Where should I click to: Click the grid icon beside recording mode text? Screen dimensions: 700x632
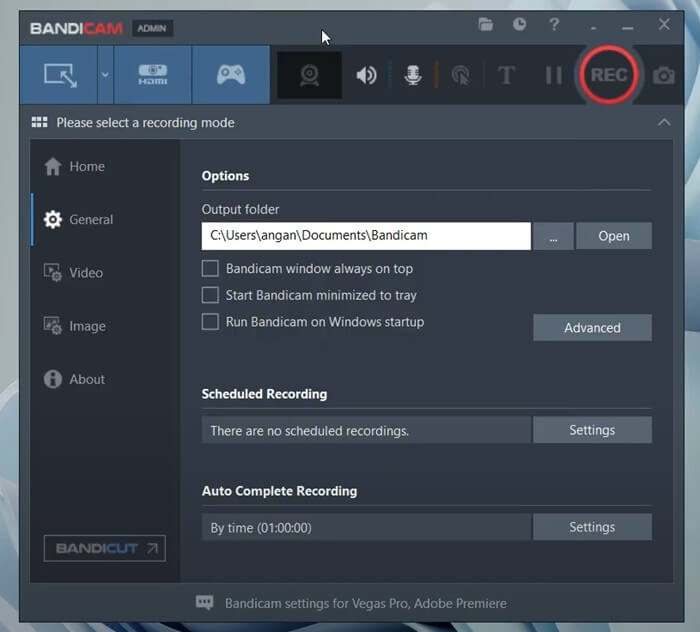point(39,122)
